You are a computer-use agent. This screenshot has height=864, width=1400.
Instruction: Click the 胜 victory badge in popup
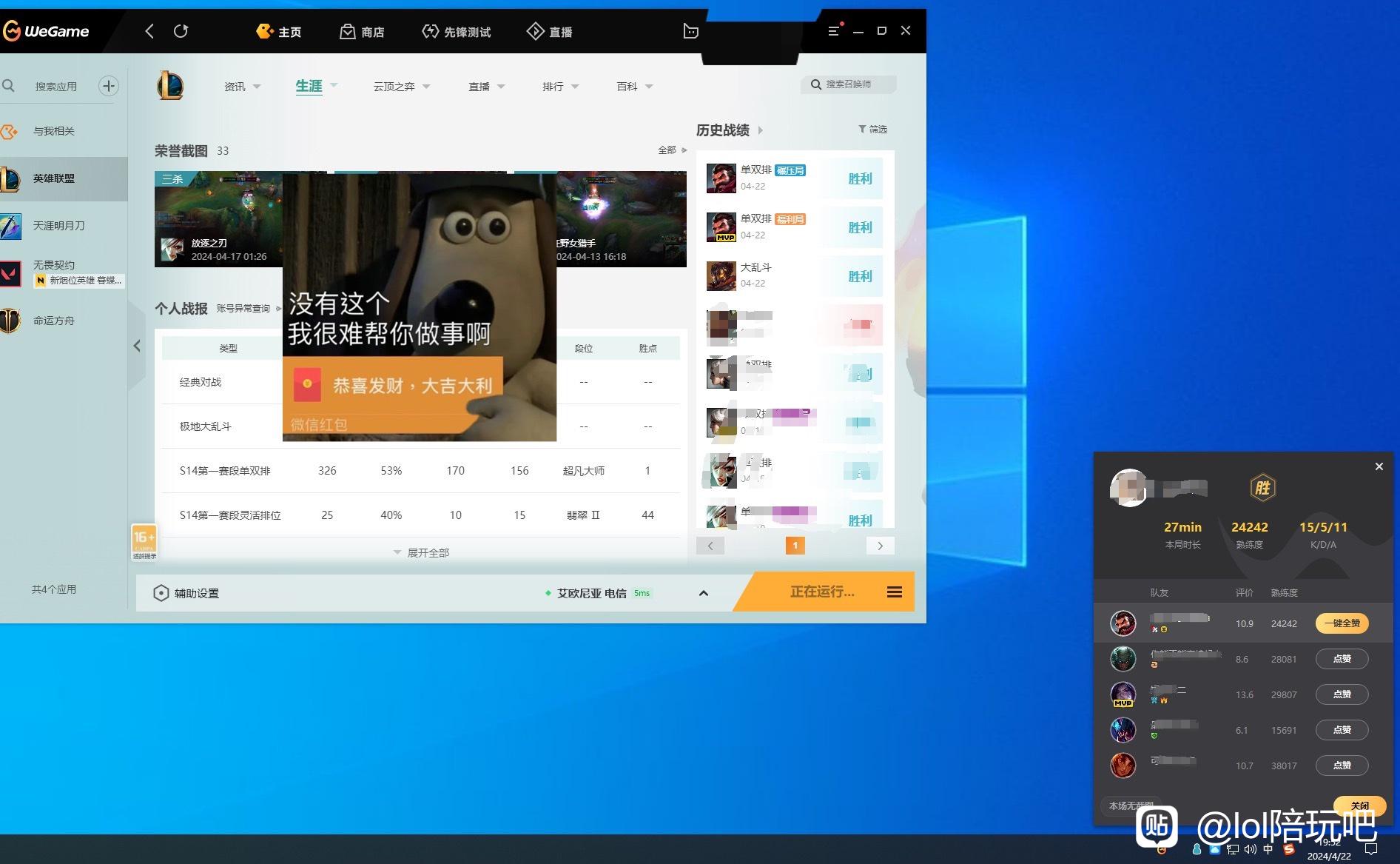coord(1262,488)
